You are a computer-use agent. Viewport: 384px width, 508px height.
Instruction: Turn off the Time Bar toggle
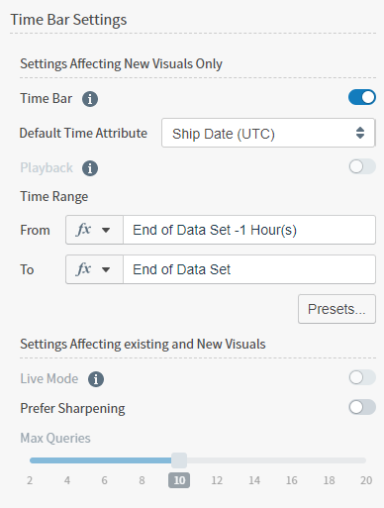pyautogui.click(x=362, y=97)
